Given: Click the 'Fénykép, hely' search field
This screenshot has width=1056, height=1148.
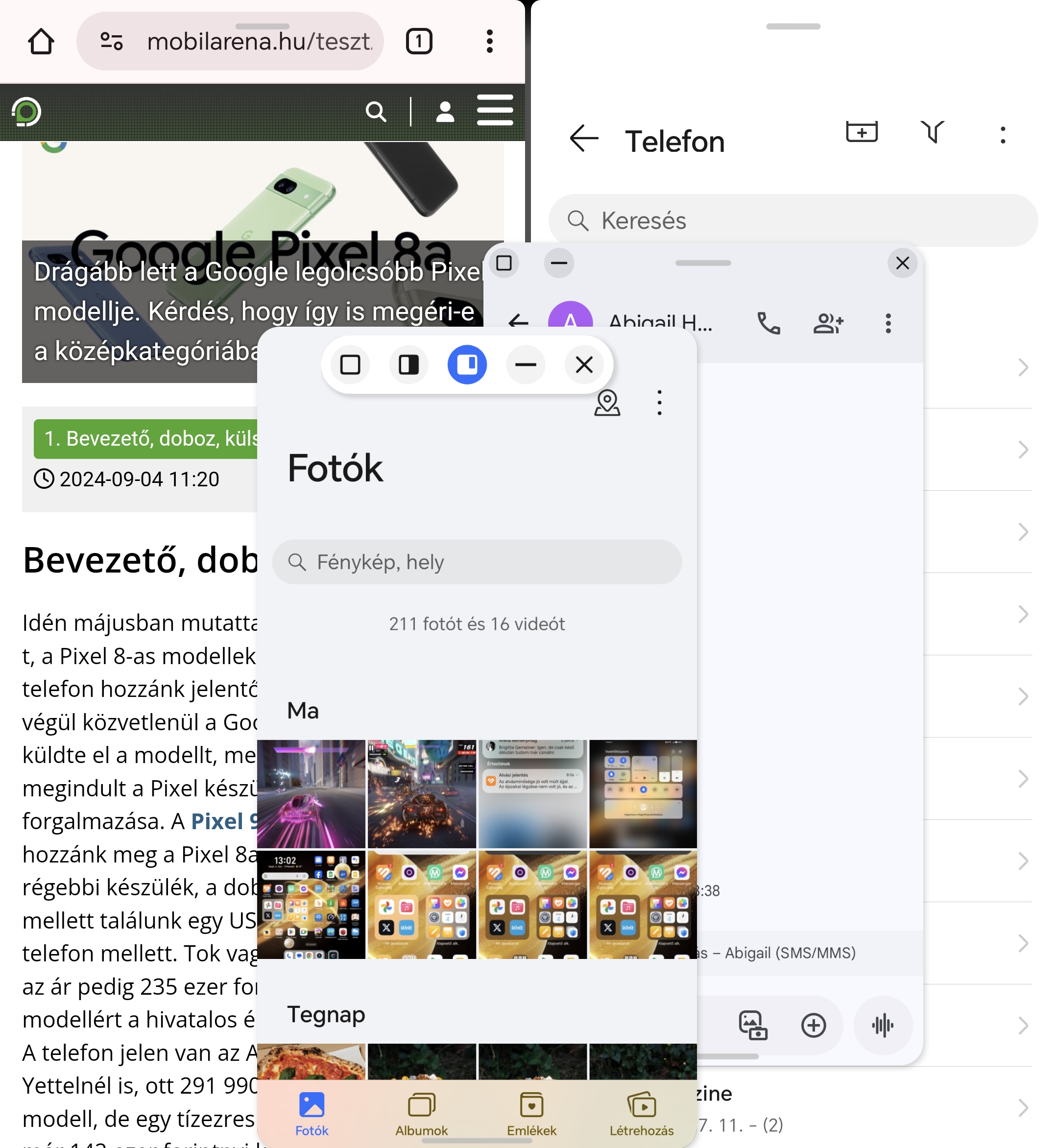Looking at the screenshot, I should pyautogui.click(x=477, y=562).
